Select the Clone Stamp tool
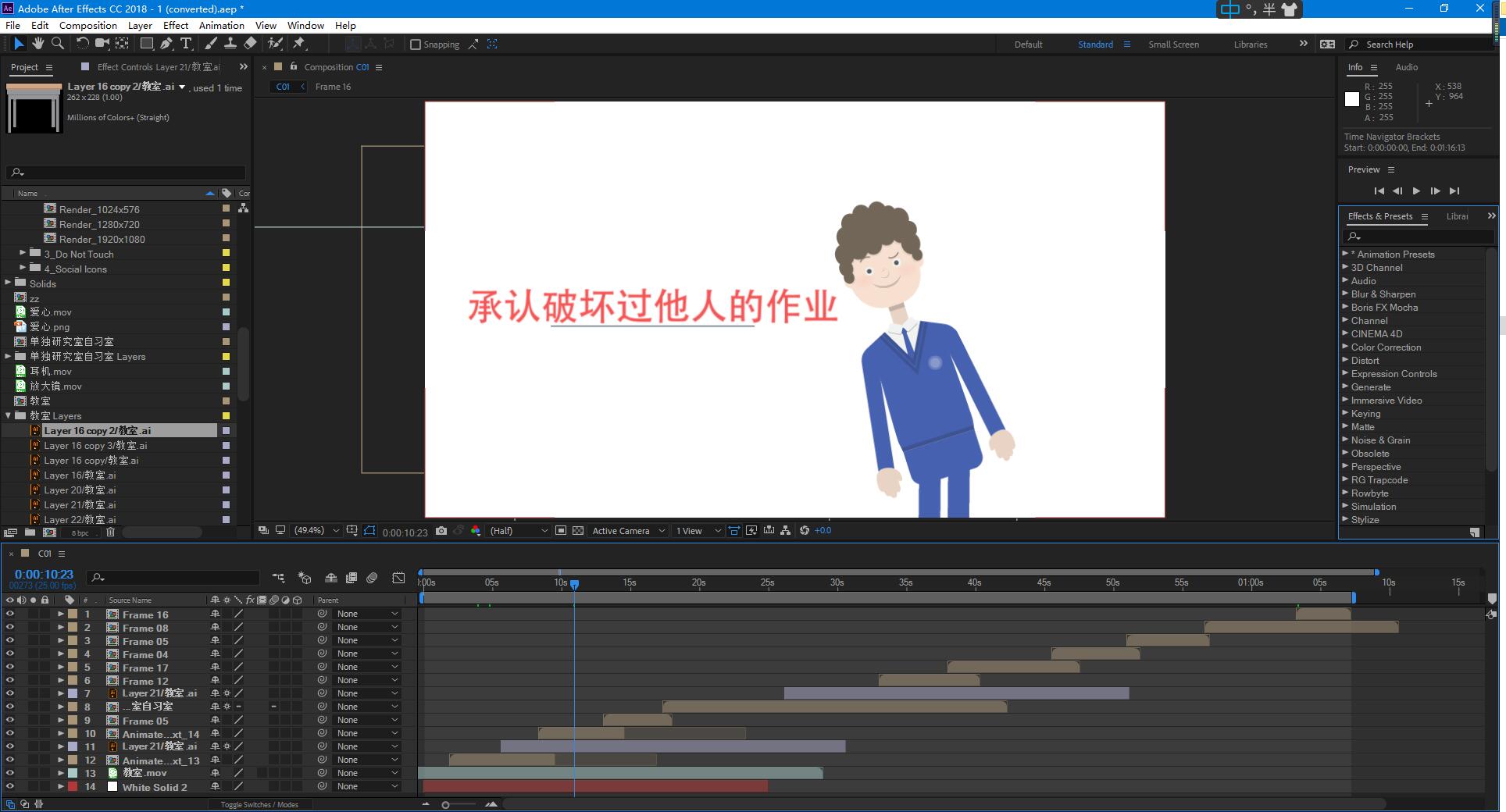This screenshot has height=812, width=1506. [x=230, y=44]
